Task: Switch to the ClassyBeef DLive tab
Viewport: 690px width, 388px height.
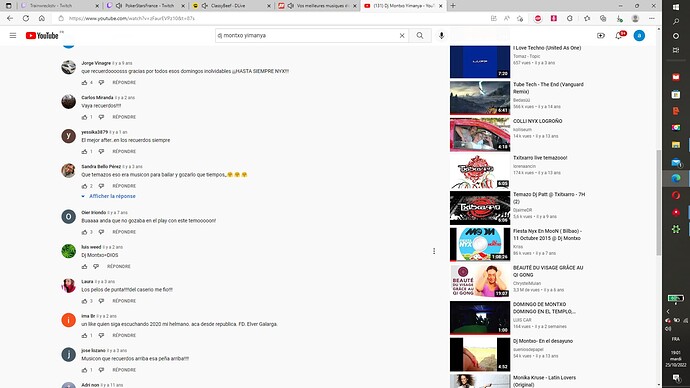Action: tap(232, 6)
